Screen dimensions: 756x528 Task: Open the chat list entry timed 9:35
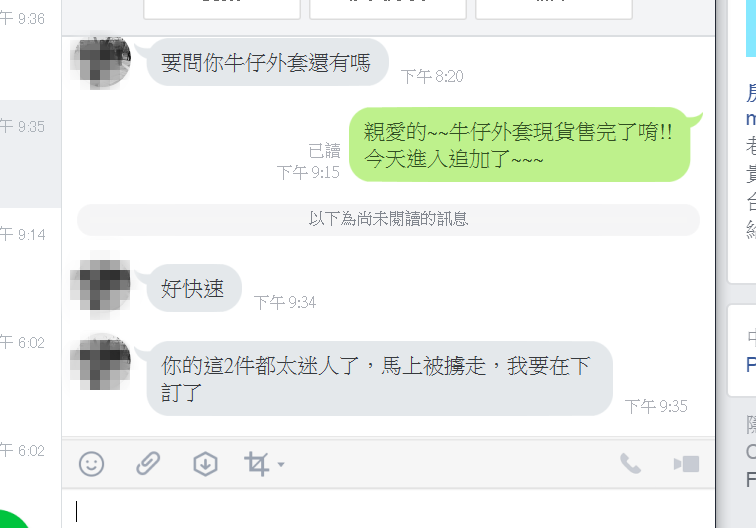(30, 154)
